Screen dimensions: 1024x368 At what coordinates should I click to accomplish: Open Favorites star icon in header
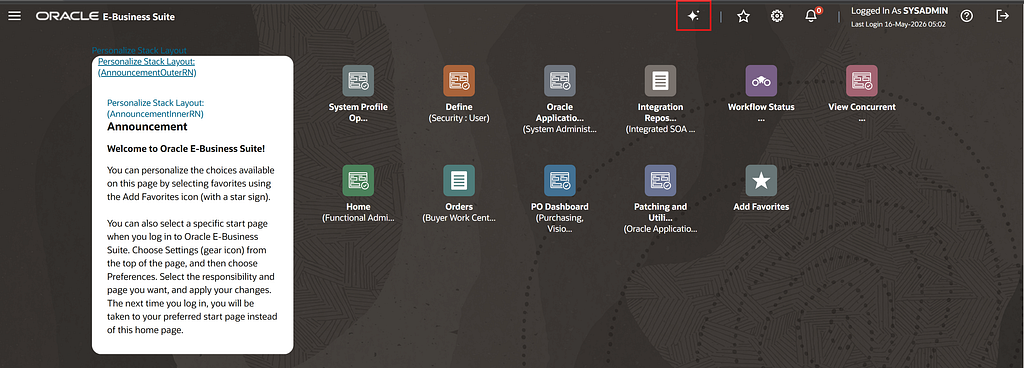pyautogui.click(x=743, y=16)
